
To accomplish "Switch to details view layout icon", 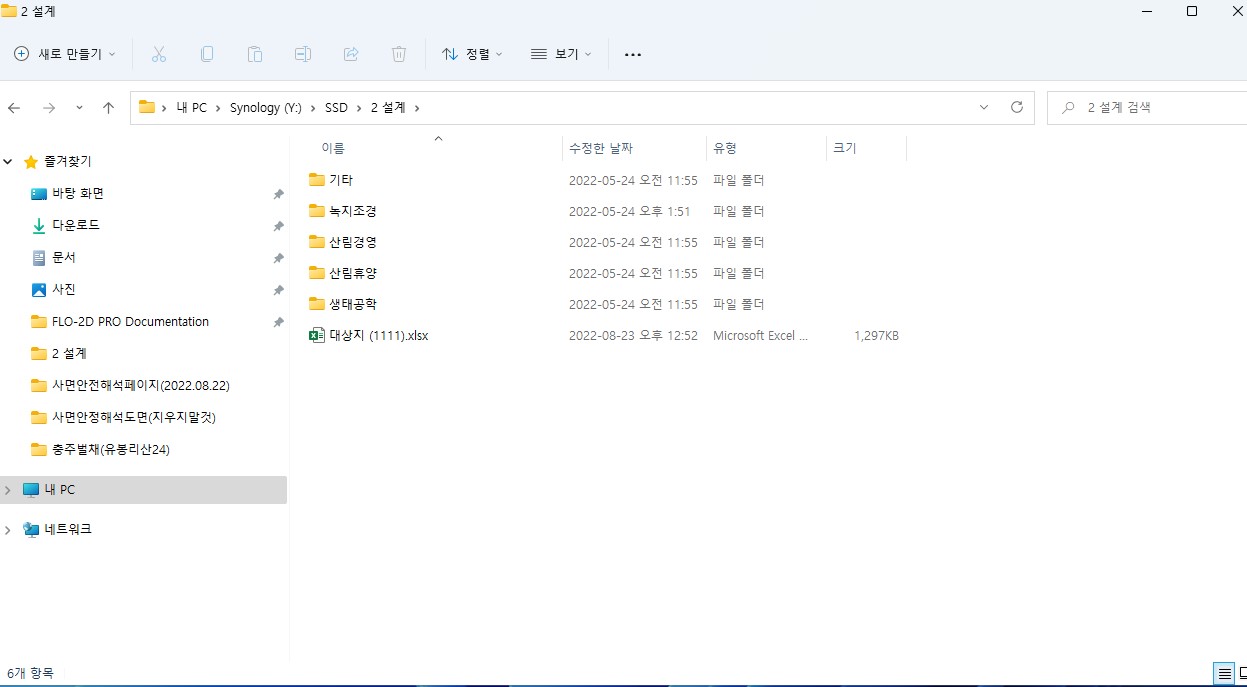I will pos(1223,673).
